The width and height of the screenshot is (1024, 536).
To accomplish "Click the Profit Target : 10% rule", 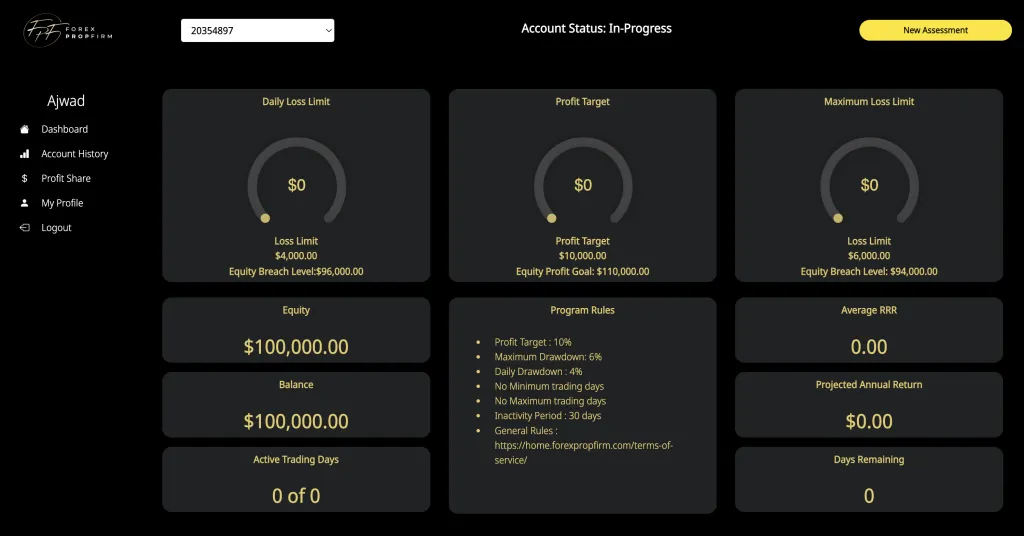I will coord(533,342).
